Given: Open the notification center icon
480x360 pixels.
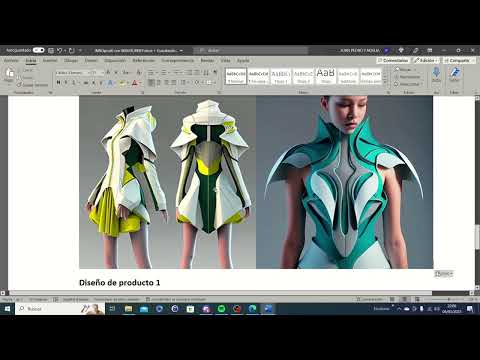Looking at the screenshot, I should pos(470,309).
